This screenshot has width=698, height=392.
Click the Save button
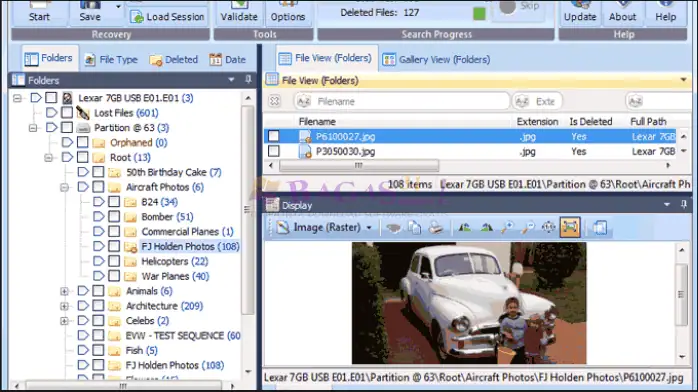pos(90,12)
